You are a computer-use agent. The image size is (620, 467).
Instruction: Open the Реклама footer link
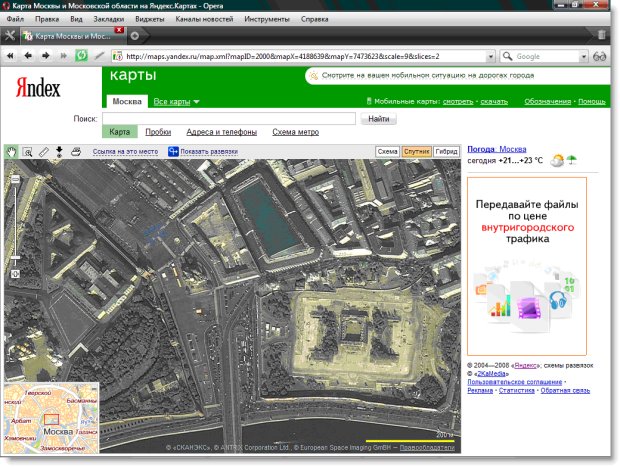[x=480, y=391]
